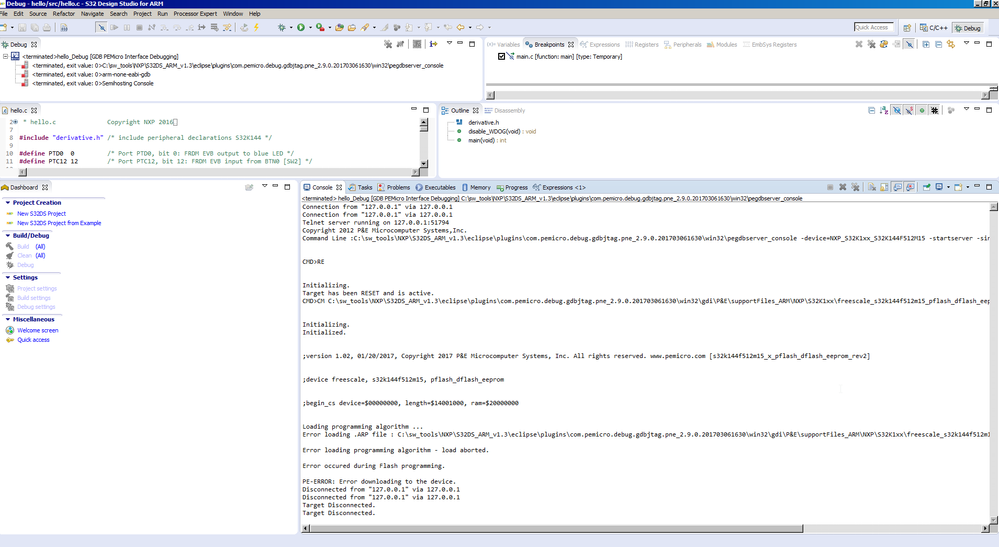Select the Semihosting Console terminated entry

coord(93,83)
